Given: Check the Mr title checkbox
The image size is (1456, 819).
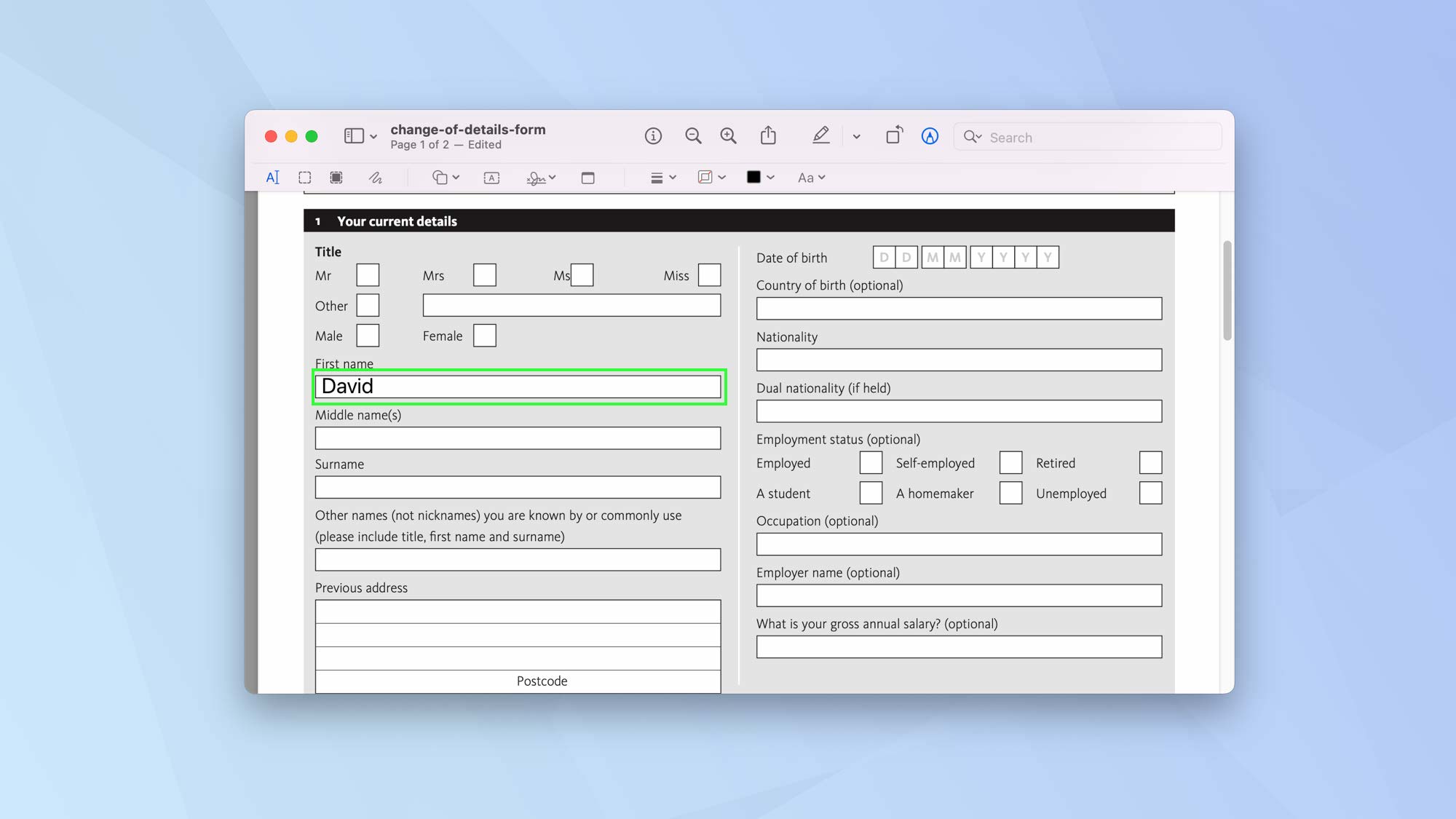Looking at the screenshot, I should click(x=368, y=275).
